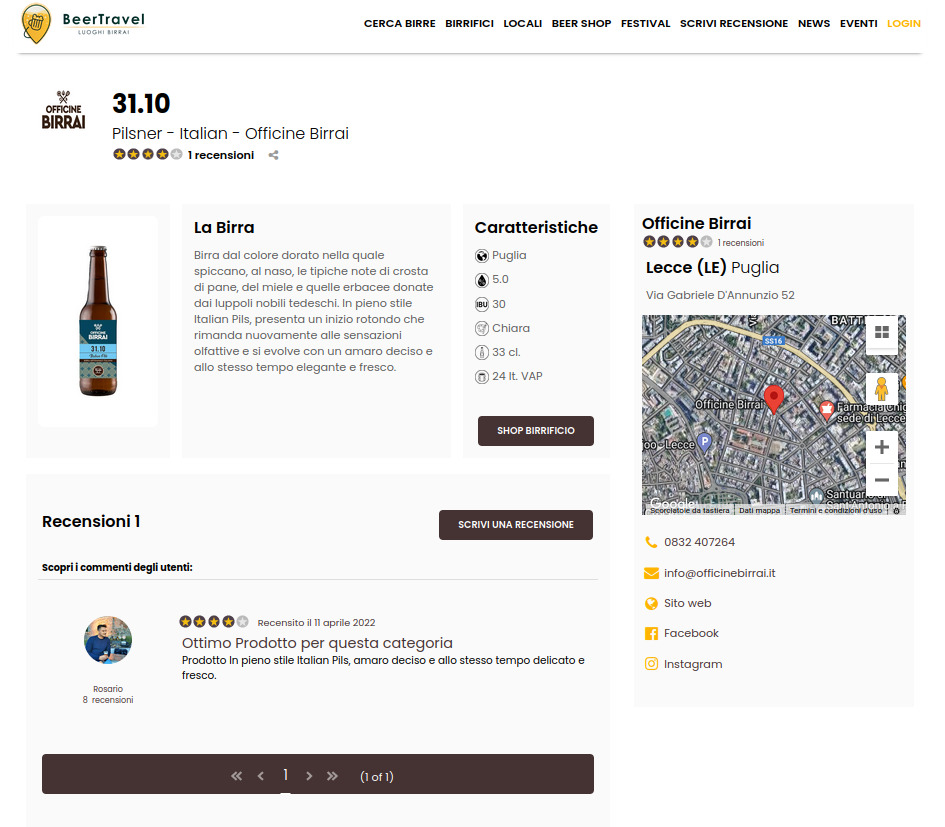This screenshot has width=945, height=827.
Task: Click the IBU icon next to 30
Action: coord(482,304)
